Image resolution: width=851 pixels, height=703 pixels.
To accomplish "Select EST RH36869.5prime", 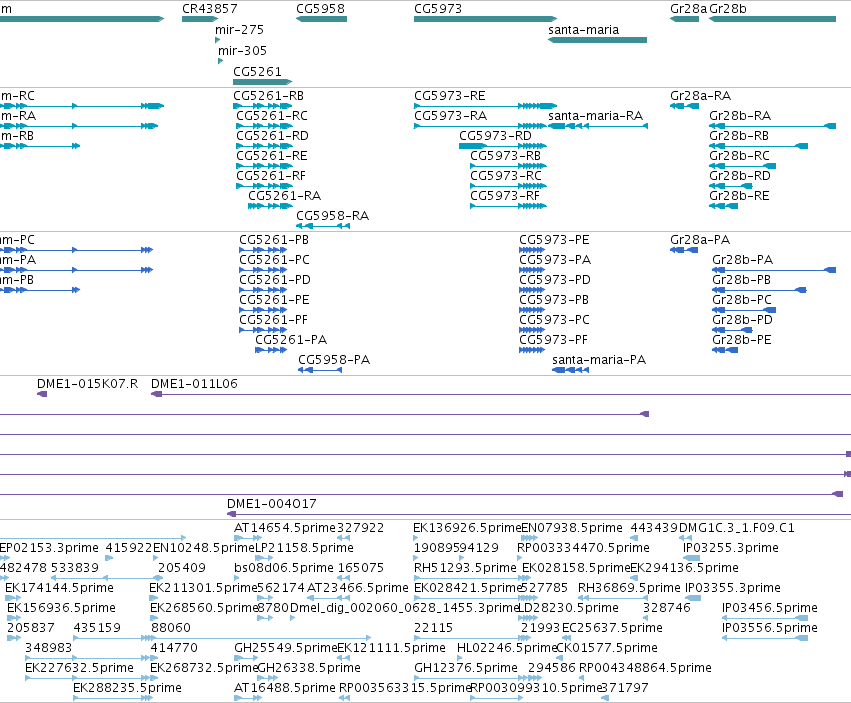I will pos(629,588).
